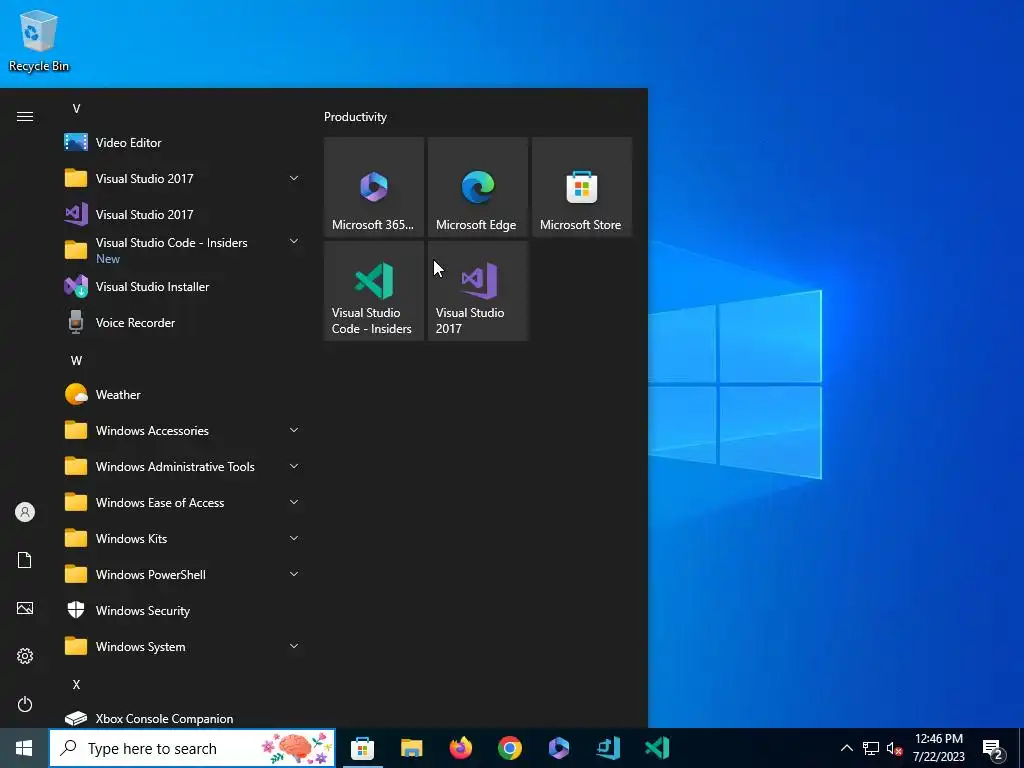Open File Explorer from the taskbar
Image resolution: width=1024 pixels, height=768 pixels.
(411, 748)
